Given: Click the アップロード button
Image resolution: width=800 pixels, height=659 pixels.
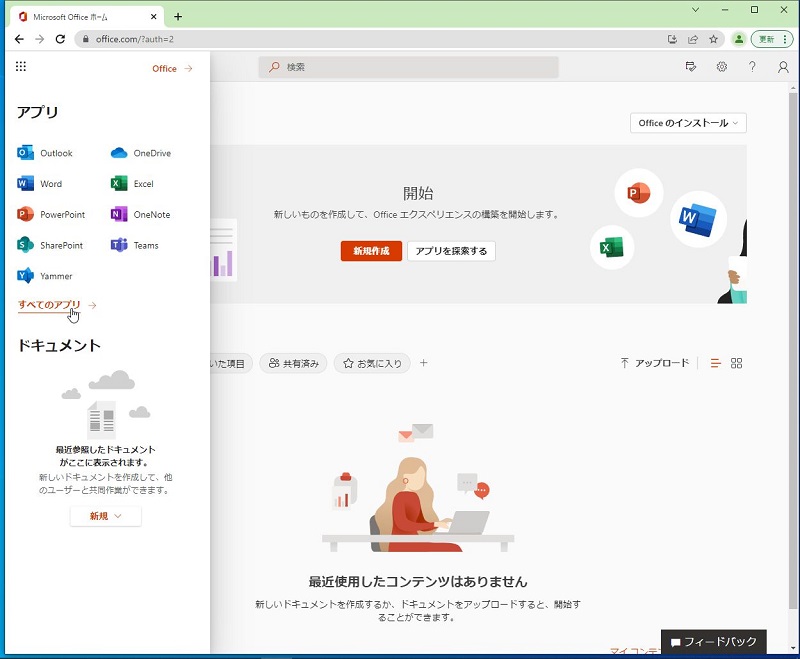Looking at the screenshot, I should tap(655, 363).
